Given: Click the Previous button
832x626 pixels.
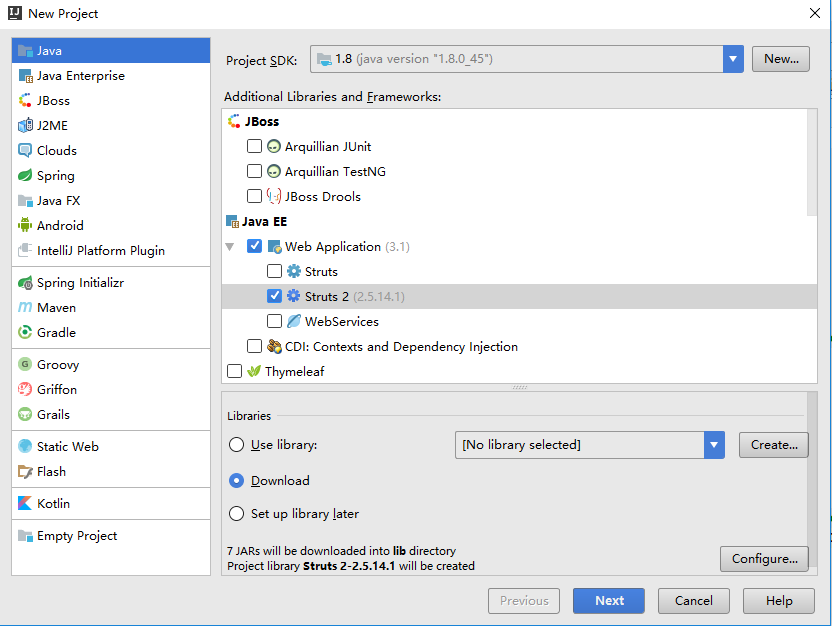Looking at the screenshot, I should click(524, 601).
